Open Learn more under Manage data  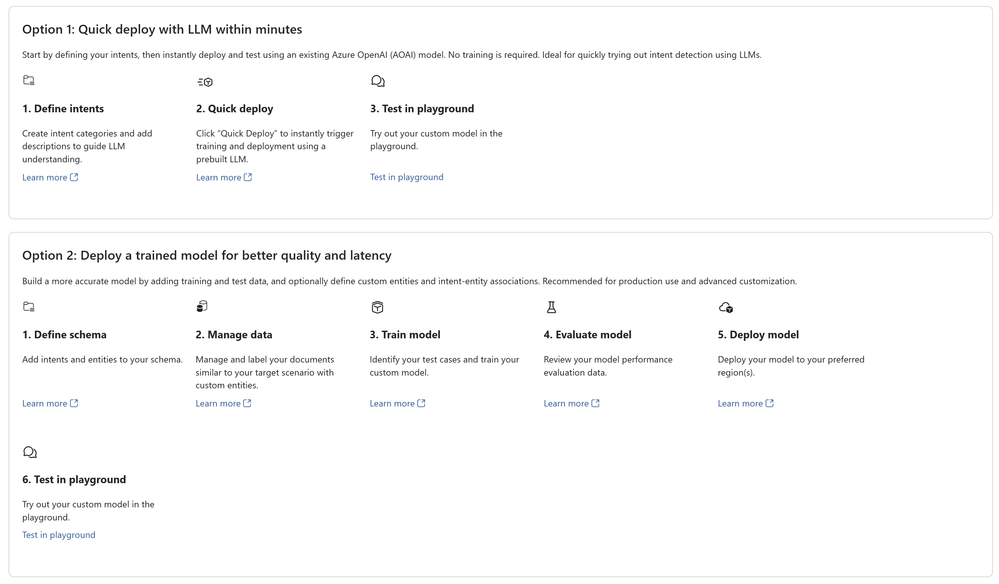click(224, 404)
